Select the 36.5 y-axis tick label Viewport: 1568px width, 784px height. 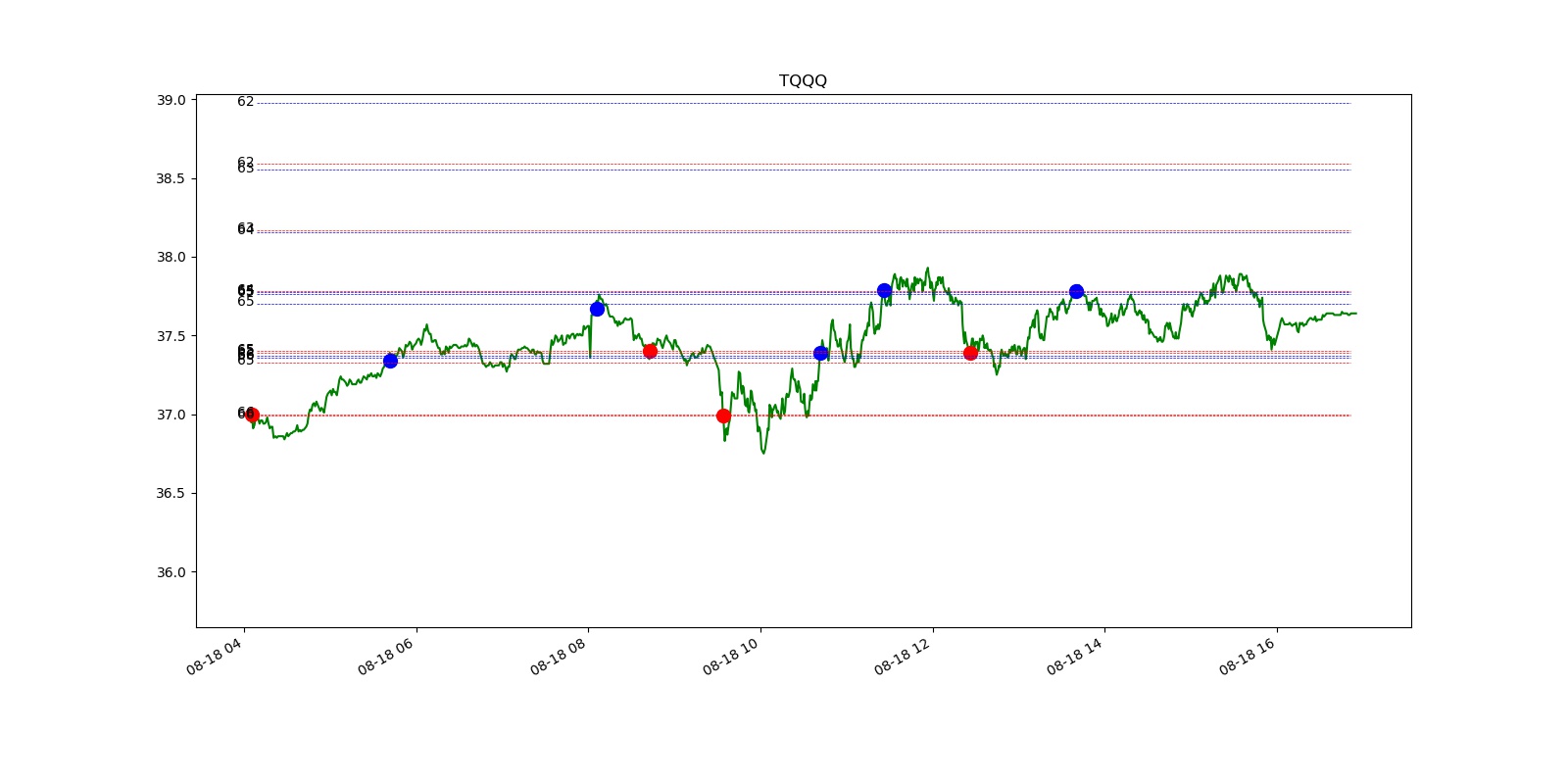[171, 493]
